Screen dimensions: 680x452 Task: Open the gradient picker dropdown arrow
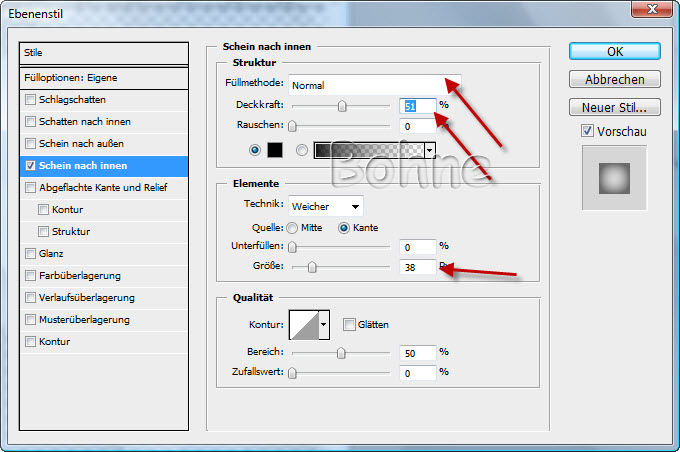point(430,150)
